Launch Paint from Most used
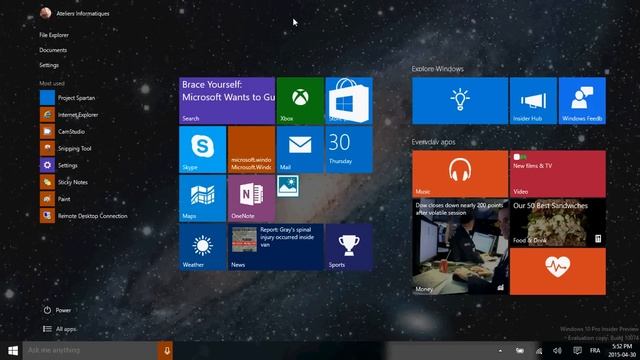Image resolution: width=640 pixels, height=360 pixels. (56, 199)
